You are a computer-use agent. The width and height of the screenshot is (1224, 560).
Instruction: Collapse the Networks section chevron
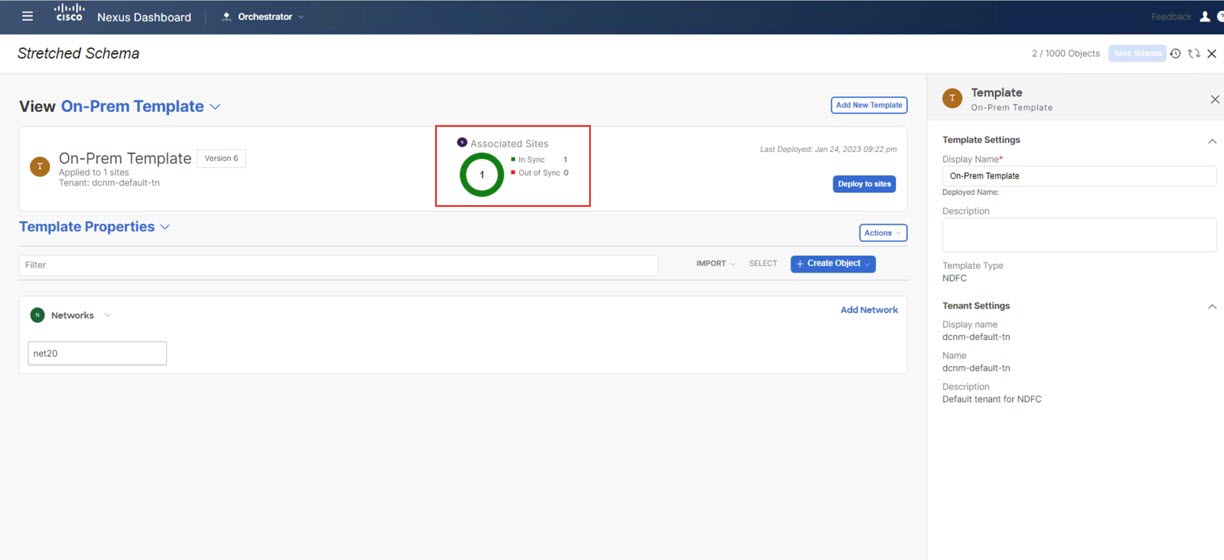(107, 315)
